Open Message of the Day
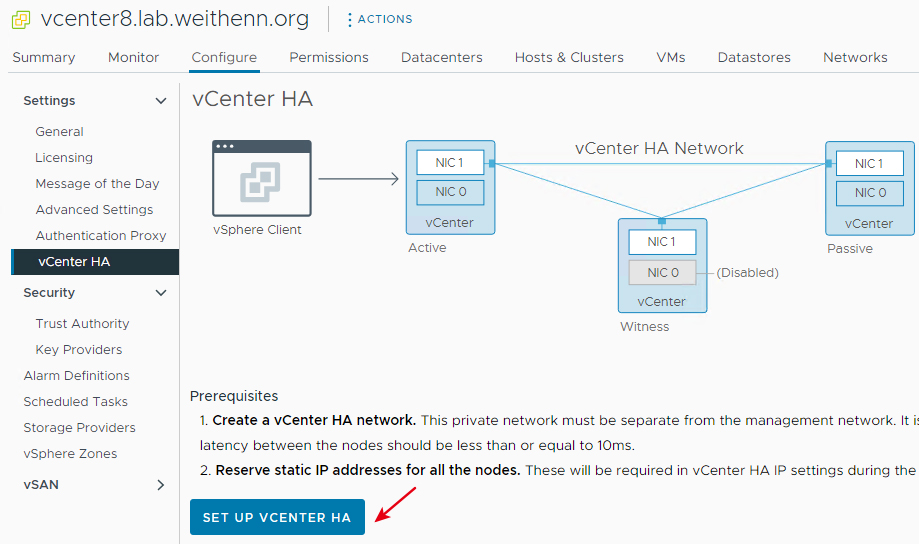919x544 pixels. (97, 183)
